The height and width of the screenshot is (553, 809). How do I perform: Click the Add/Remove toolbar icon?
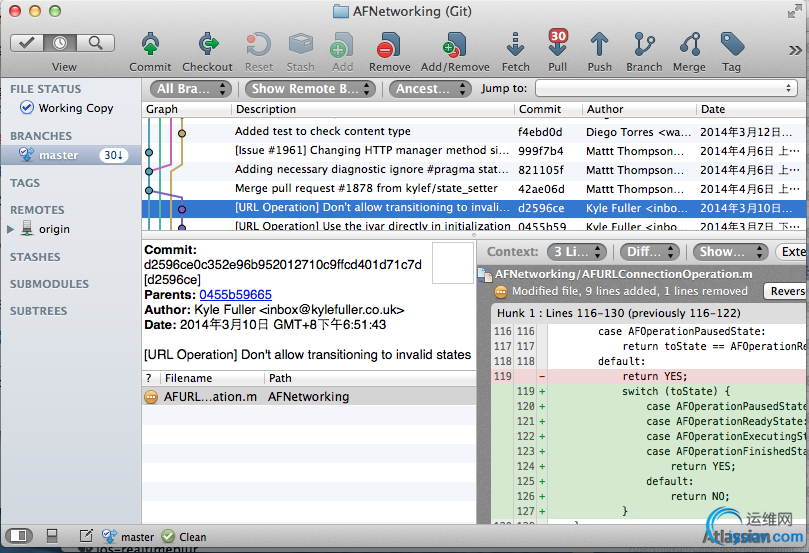click(455, 44)
